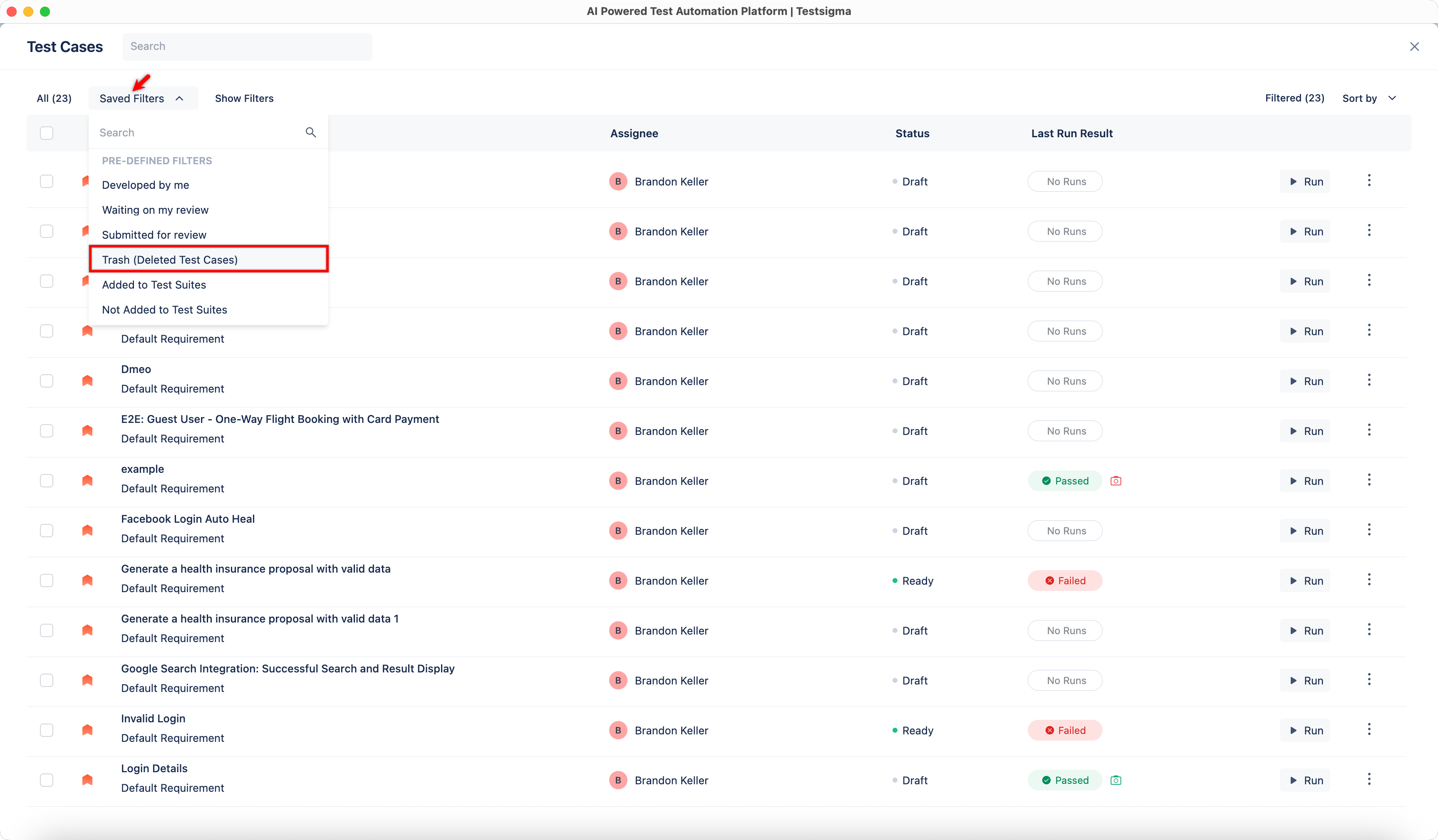Click the Failed result badge for Invalid Login
This screenshot has width=1438, height=840.
[x=1065, y=730]
